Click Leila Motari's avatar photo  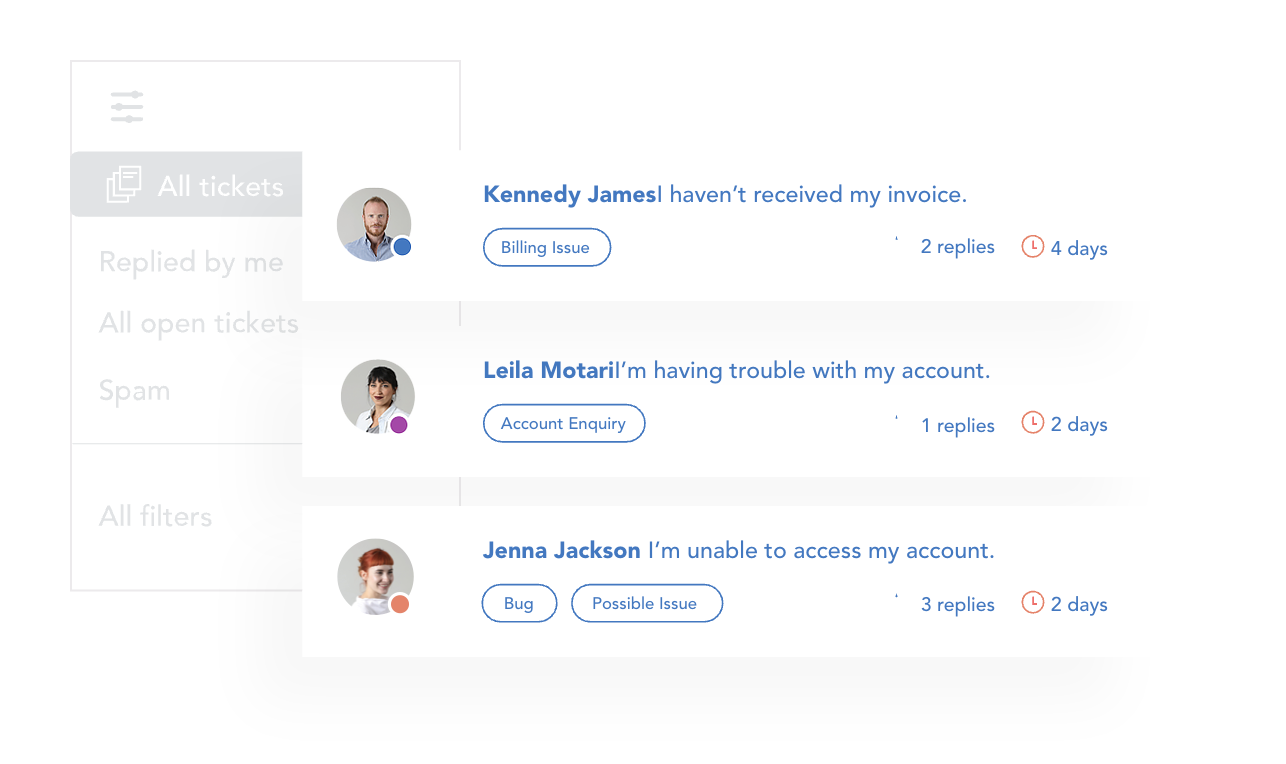(377, 396)
